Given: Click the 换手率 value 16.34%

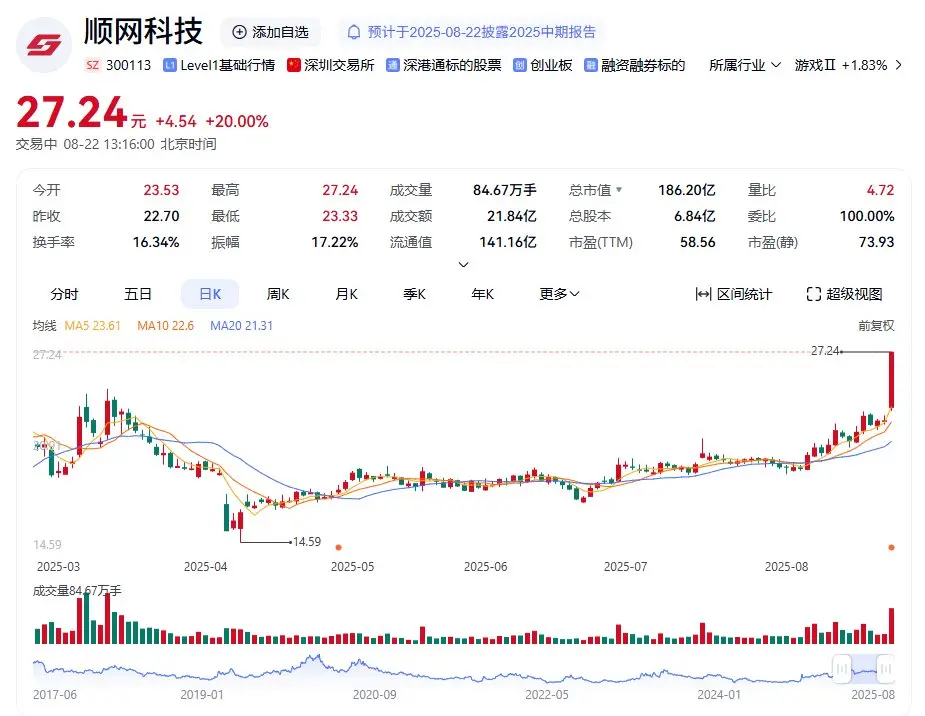Looking at the screenshot, I should coord(156,242).
